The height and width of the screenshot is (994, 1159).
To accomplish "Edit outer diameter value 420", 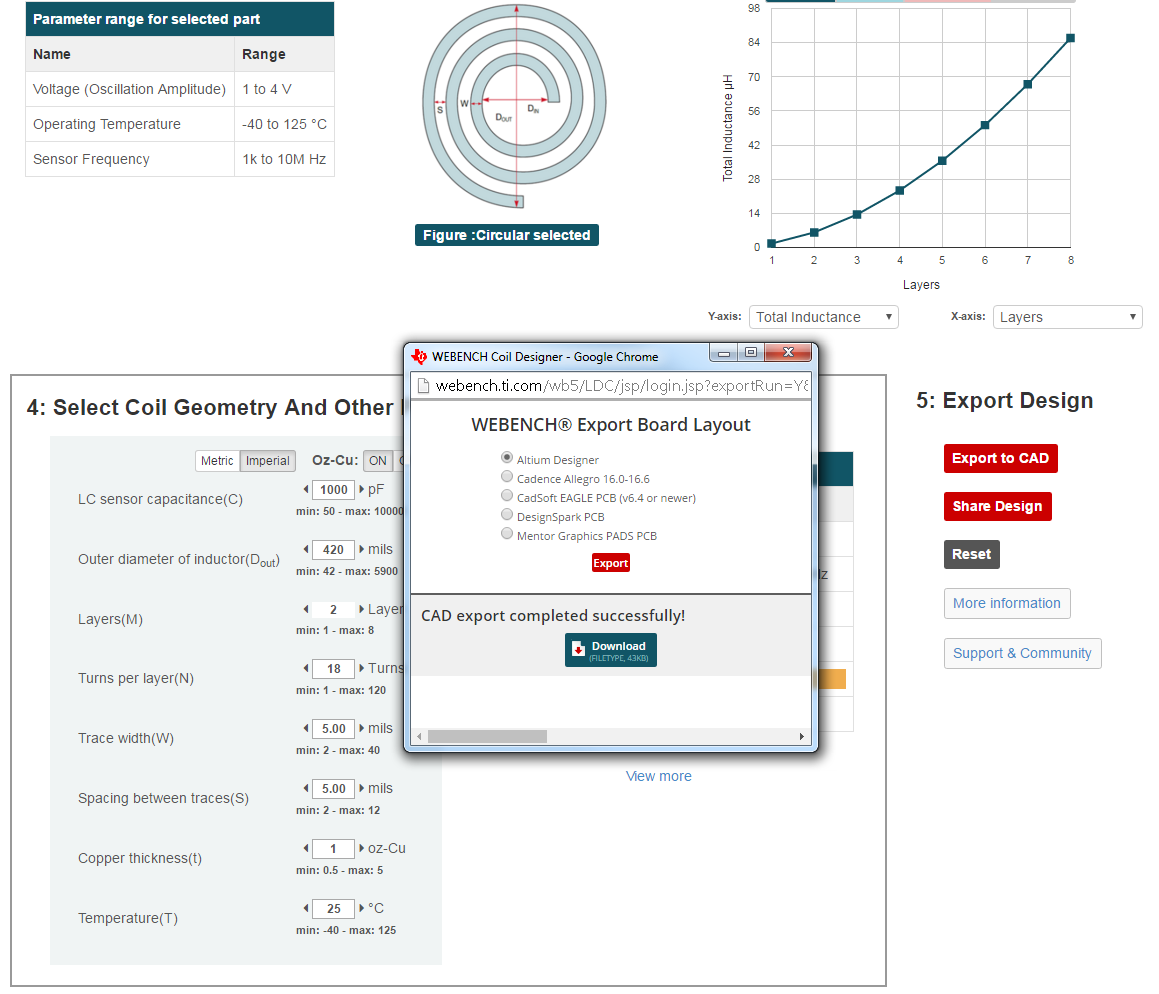I will 333,549.
